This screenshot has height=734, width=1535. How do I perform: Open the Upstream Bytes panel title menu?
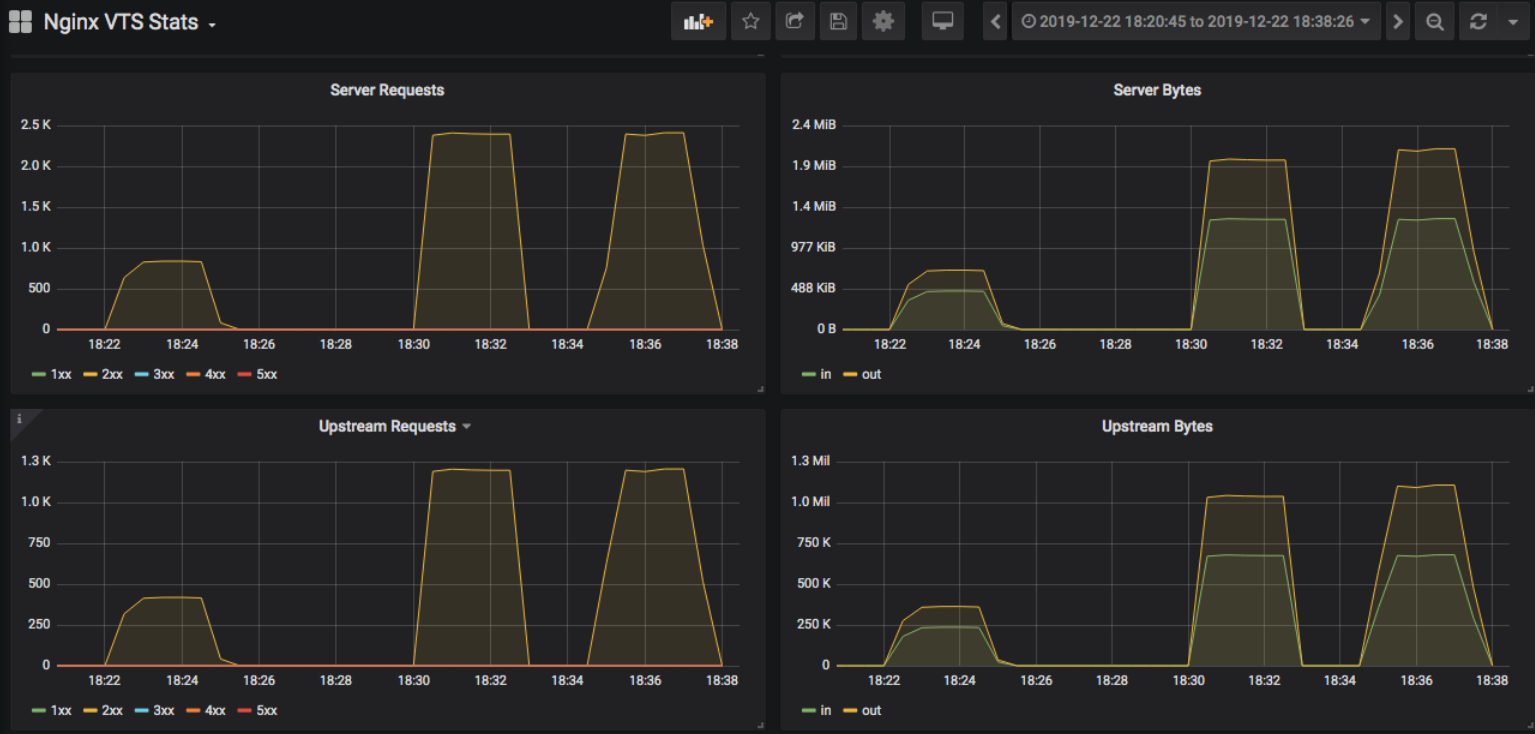pos(1157,426)
